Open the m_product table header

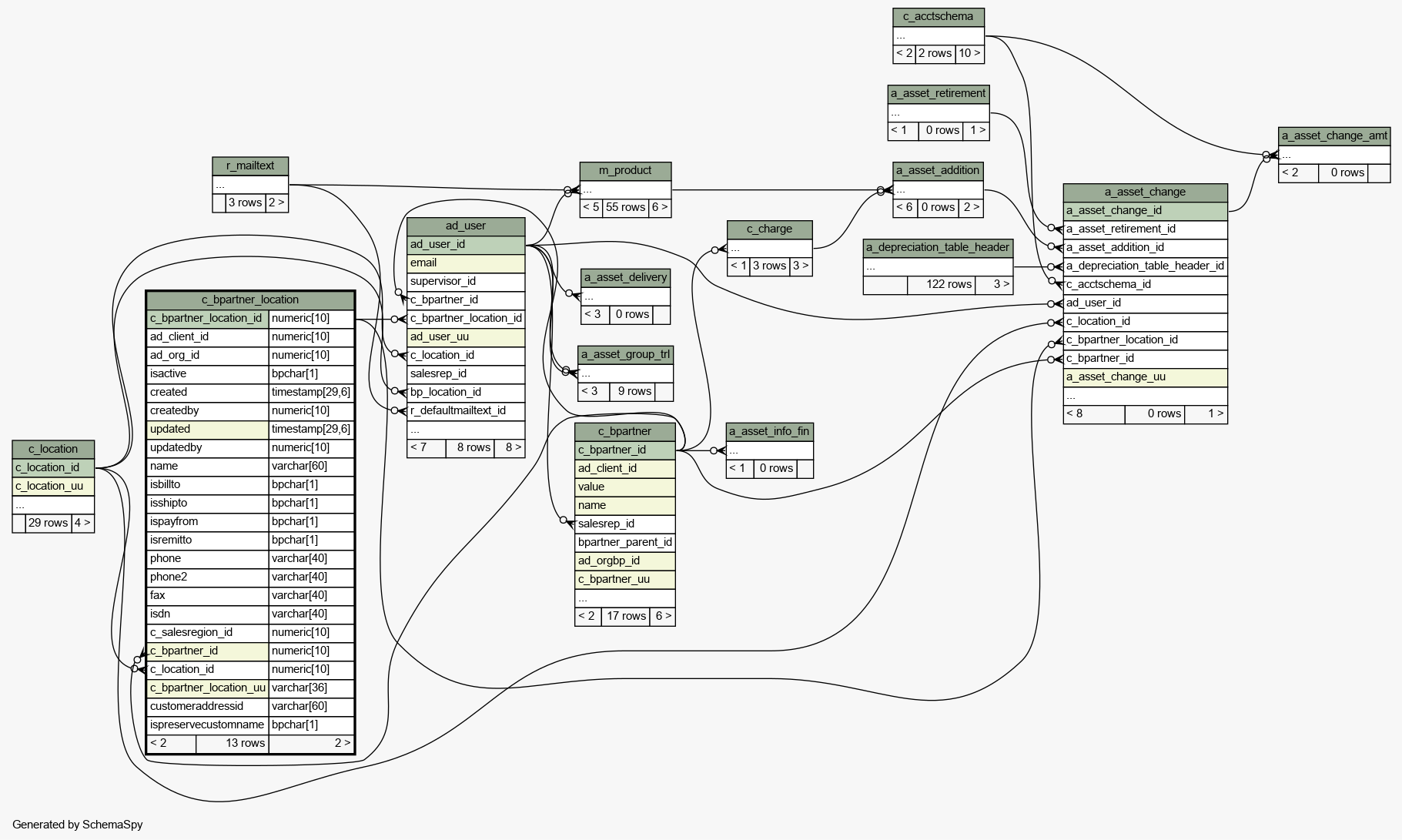[x=625, y=171]
